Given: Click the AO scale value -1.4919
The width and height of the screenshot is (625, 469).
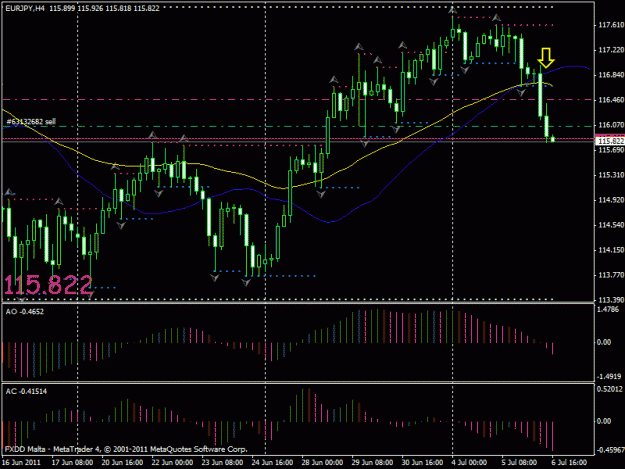Looking at the screenshot, I should (x=610, y=377).
